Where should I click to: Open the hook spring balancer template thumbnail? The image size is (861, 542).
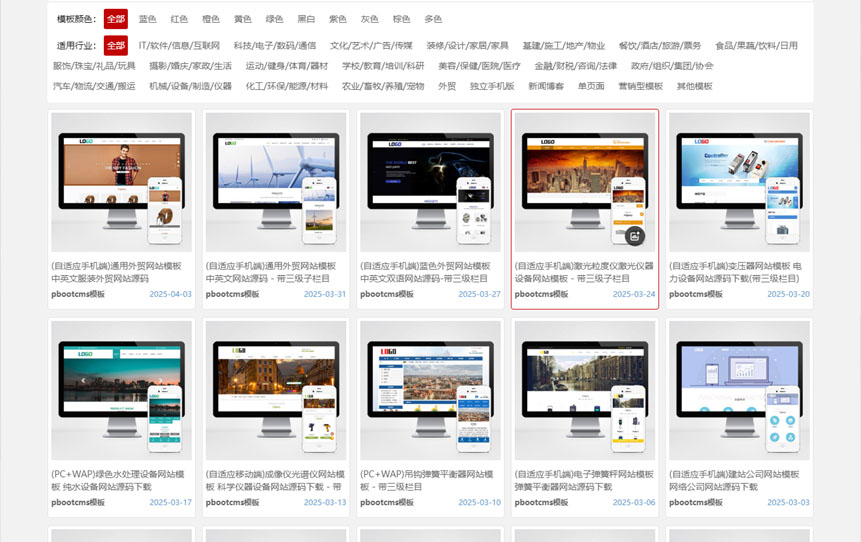(430, 390)
